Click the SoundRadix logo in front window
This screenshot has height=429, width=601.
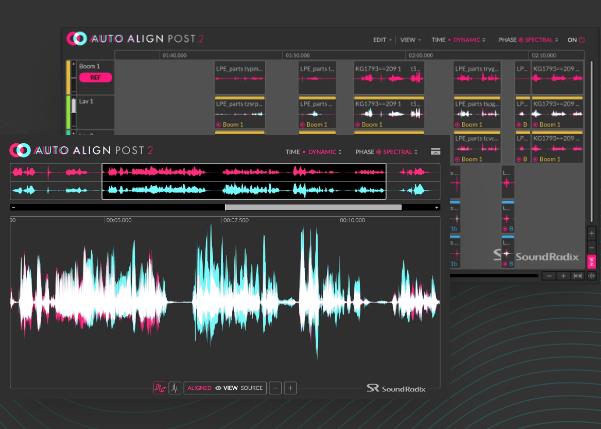(396, 388)
